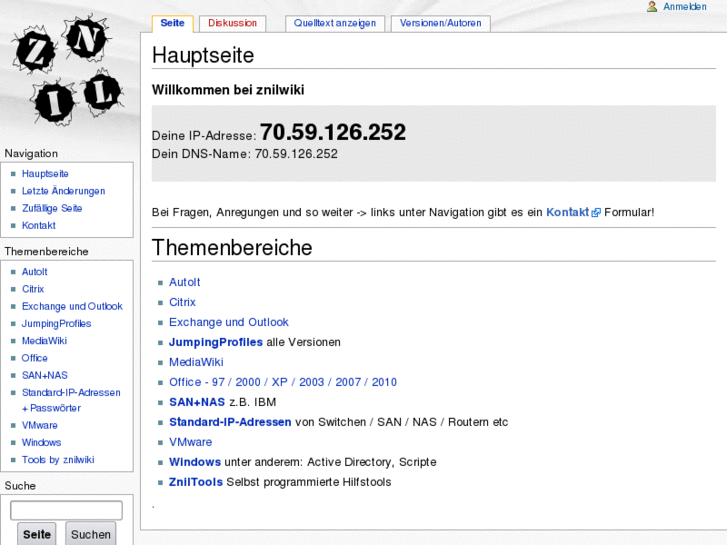Viewport: 727px width, 545px height.
Task: Open Exchange und Outlook in the sidebar
Action: [x=72, y=306]
